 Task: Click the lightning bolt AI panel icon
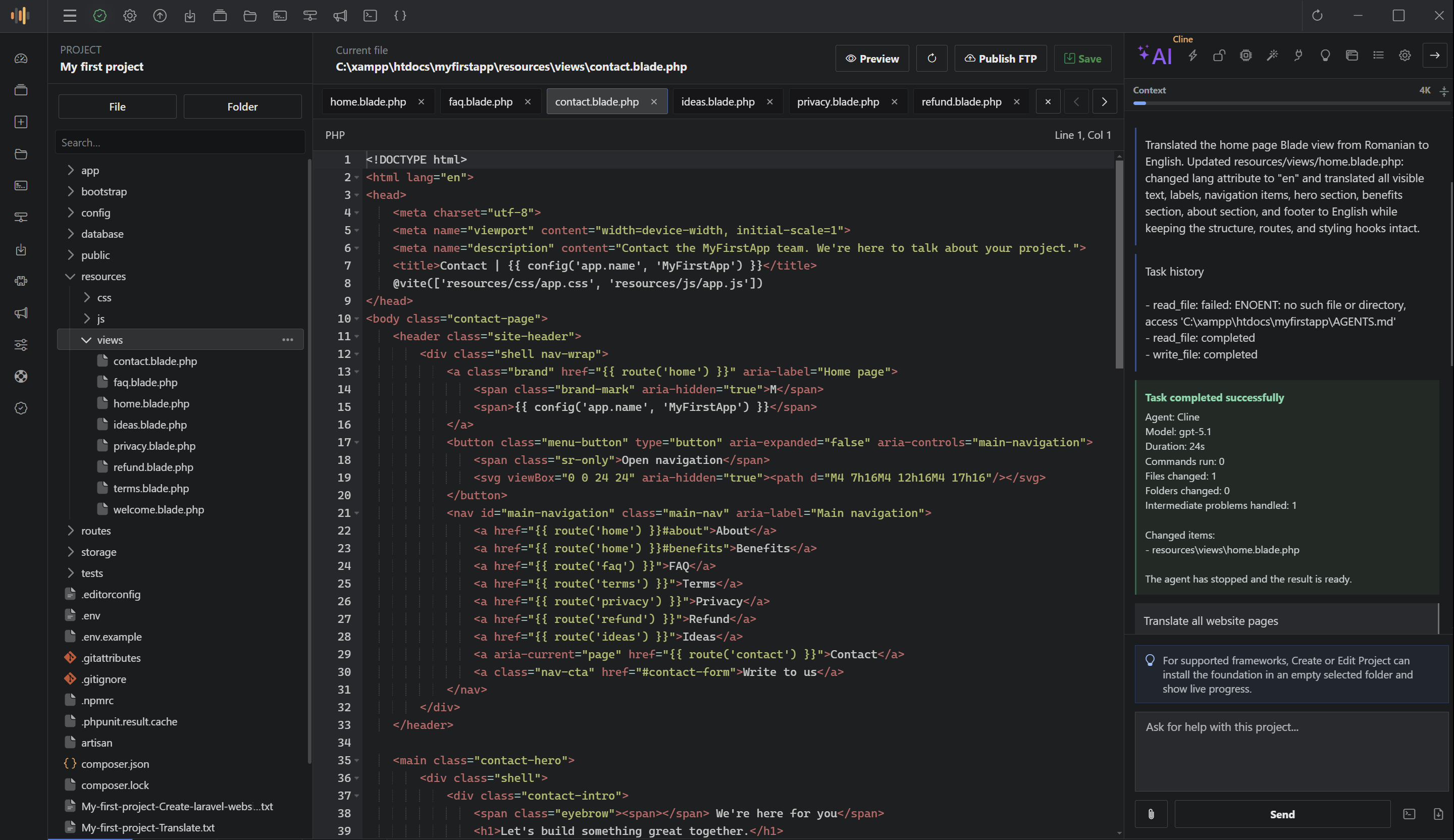pyautogui.click(x=1192, y=56)
